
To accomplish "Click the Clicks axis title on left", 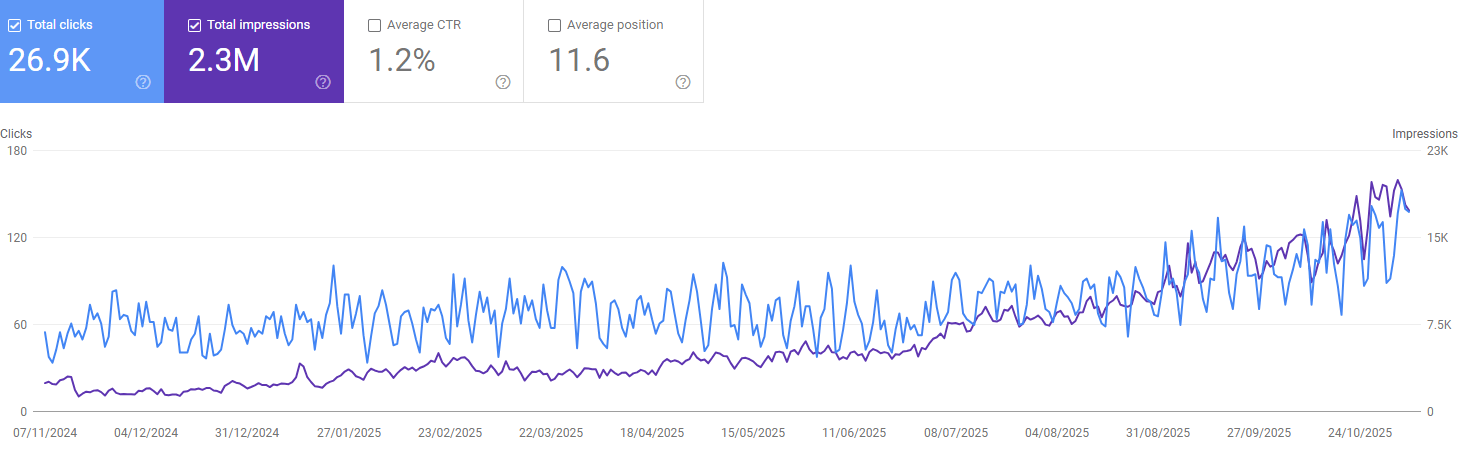I will [16, 133].
